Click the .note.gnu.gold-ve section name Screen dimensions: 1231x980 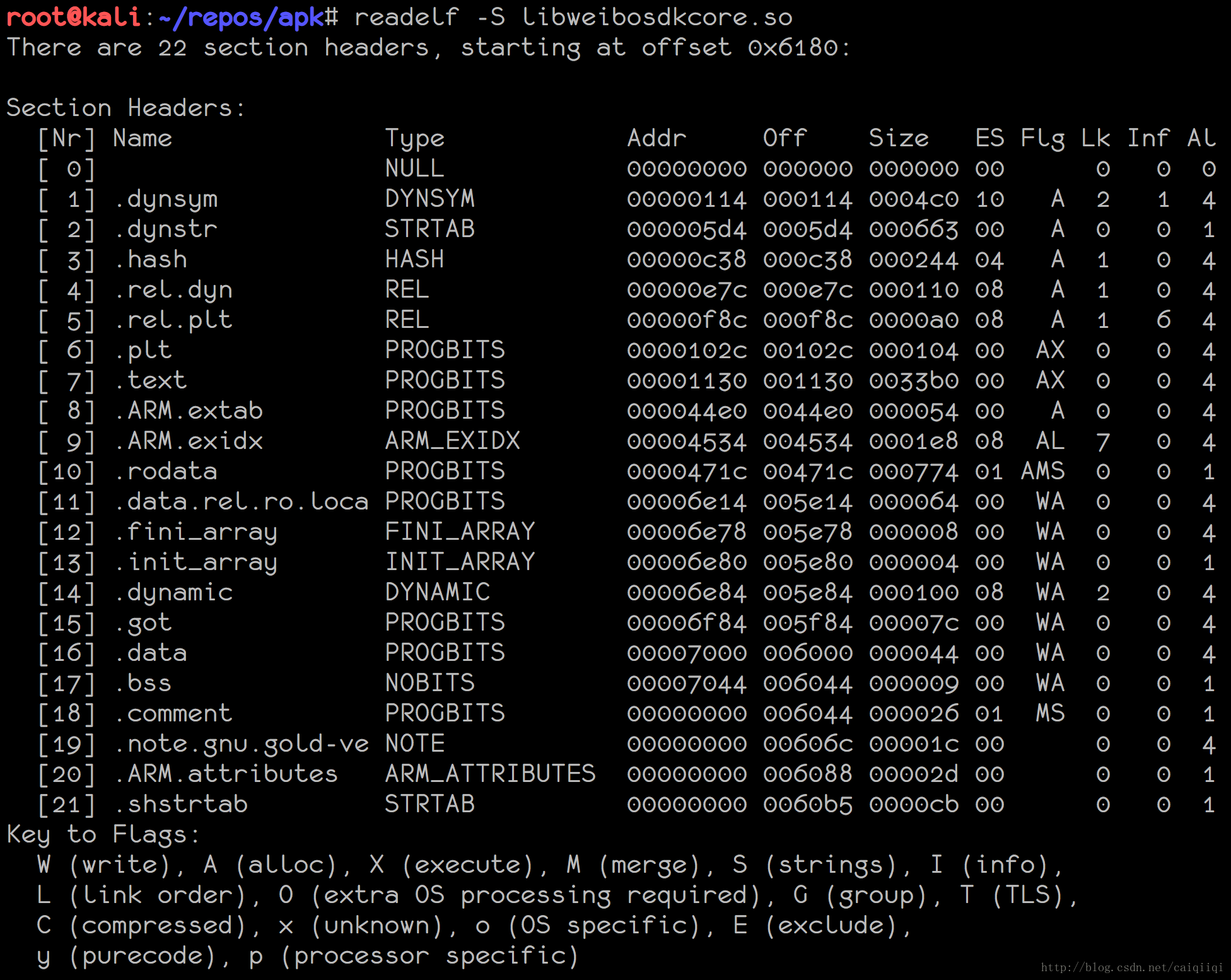pyautogui.click(x=242, y=745)
